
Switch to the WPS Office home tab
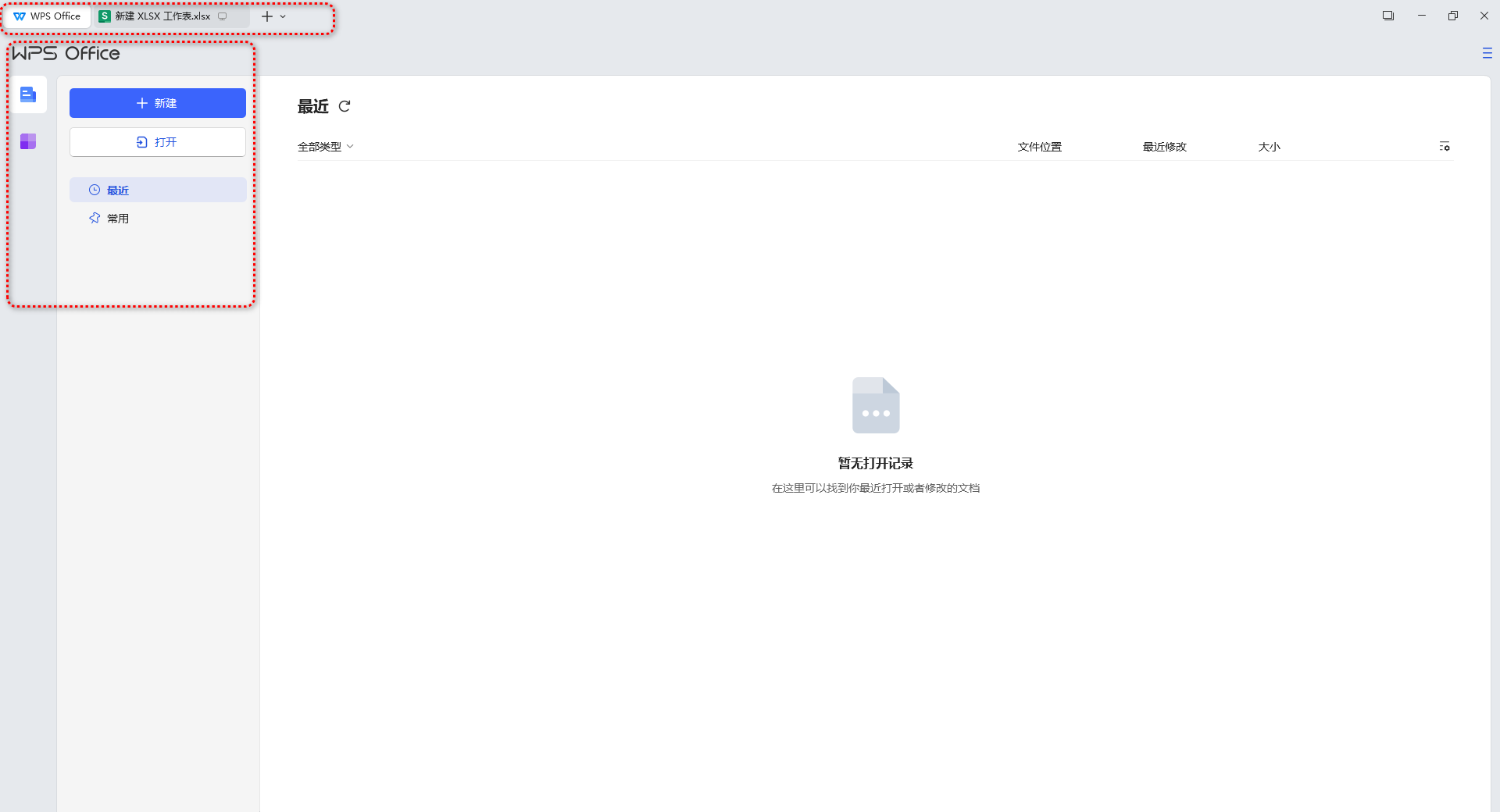tap(48, 16)
